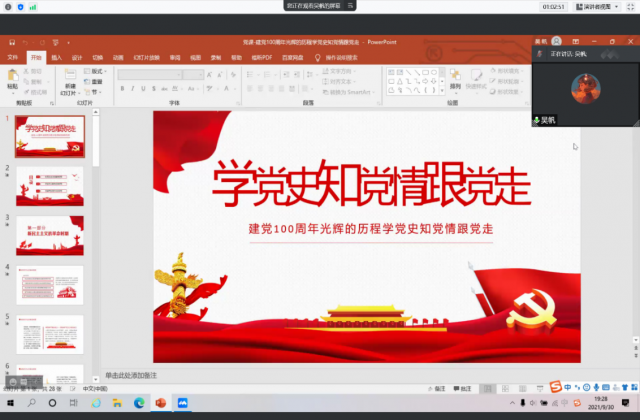This screenshot has width=640, height=420.
Task: Click the PowerPoint icon in Windows taskbar
Action: pos(160,402)
